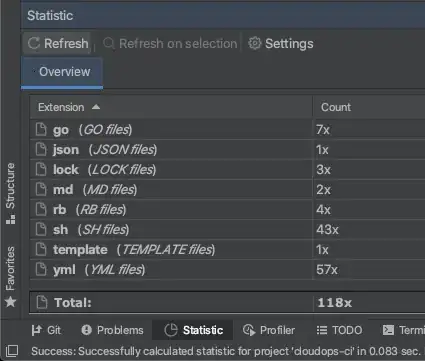Image resolution: width=425 pixels, height=361 pixels.
Task: Open the Problems tool window
Action: pos(112,330)
